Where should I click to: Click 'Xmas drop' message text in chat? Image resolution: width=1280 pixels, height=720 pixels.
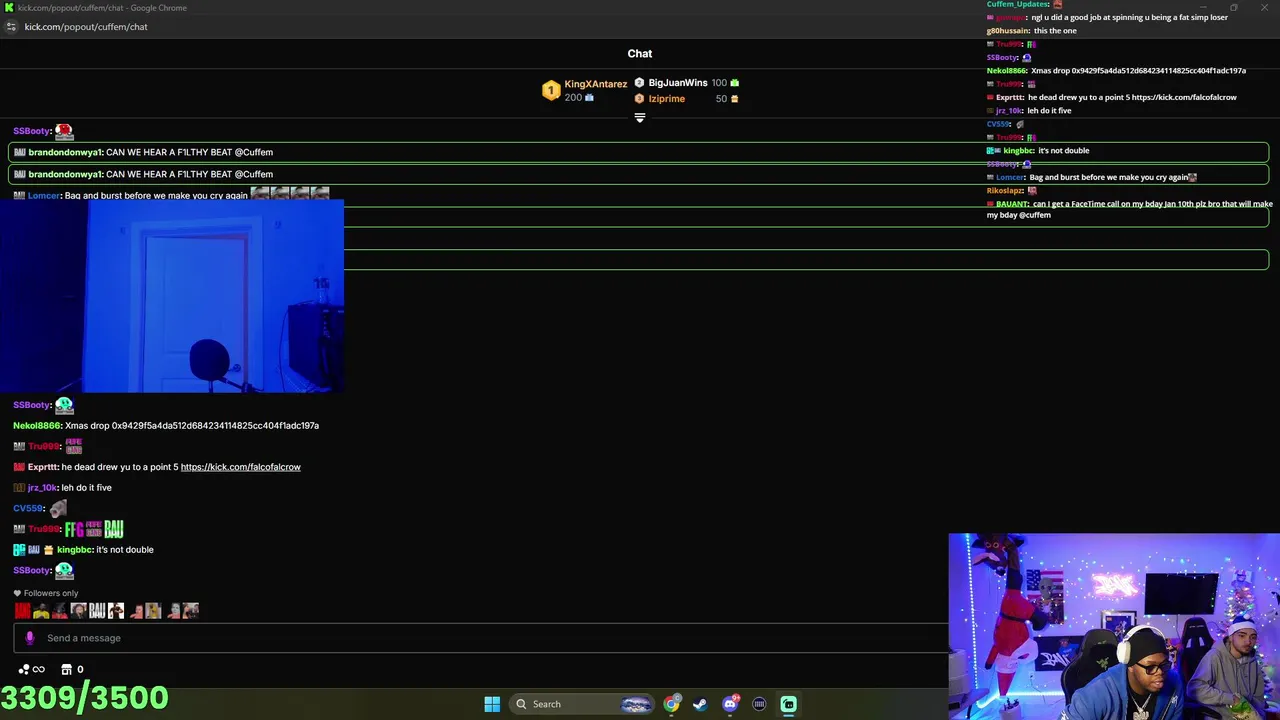pos(192,426)
